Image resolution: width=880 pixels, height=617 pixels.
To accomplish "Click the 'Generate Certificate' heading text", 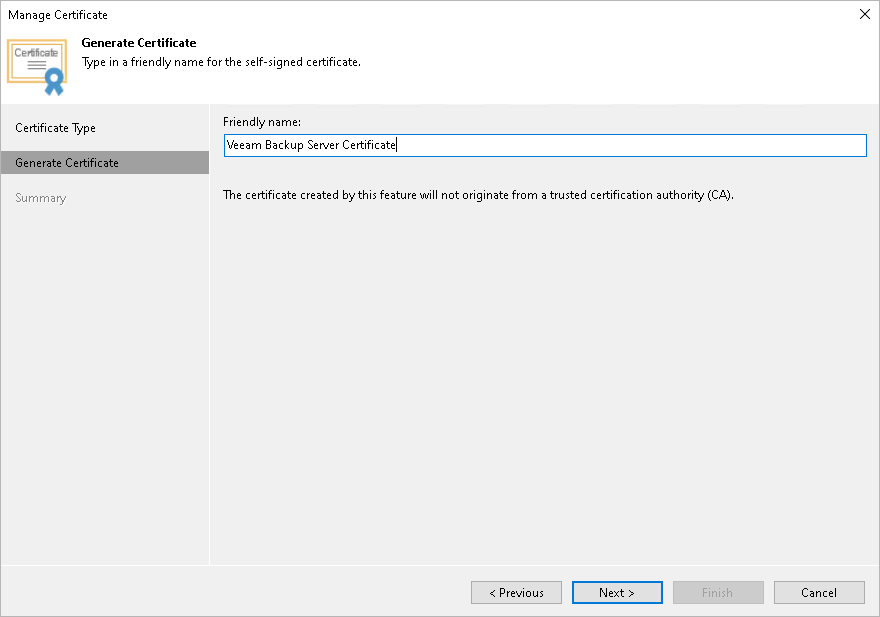I will (139, 43).
